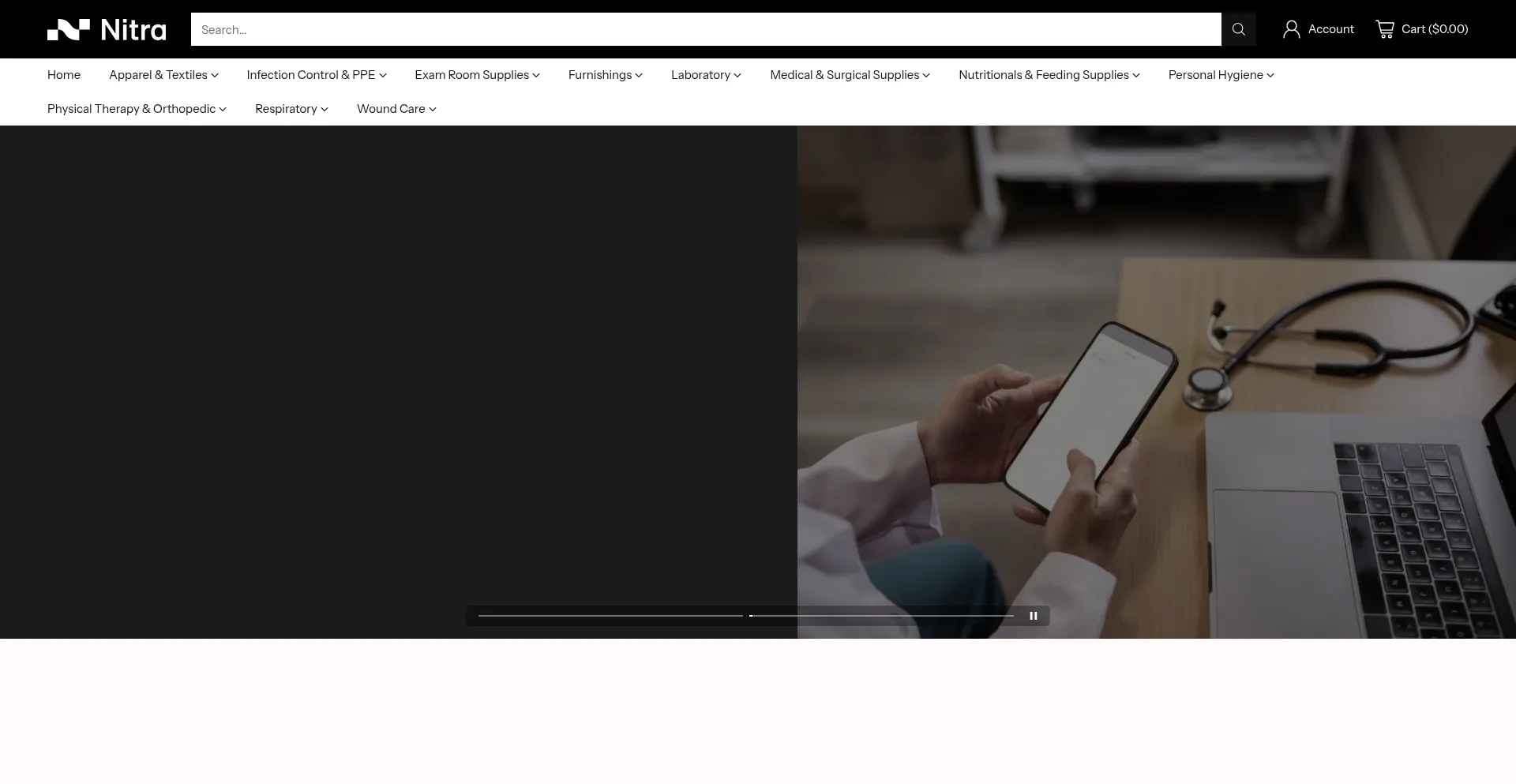Go to the Home menu item
The image size is (1516, 784).
pos(64,75)
